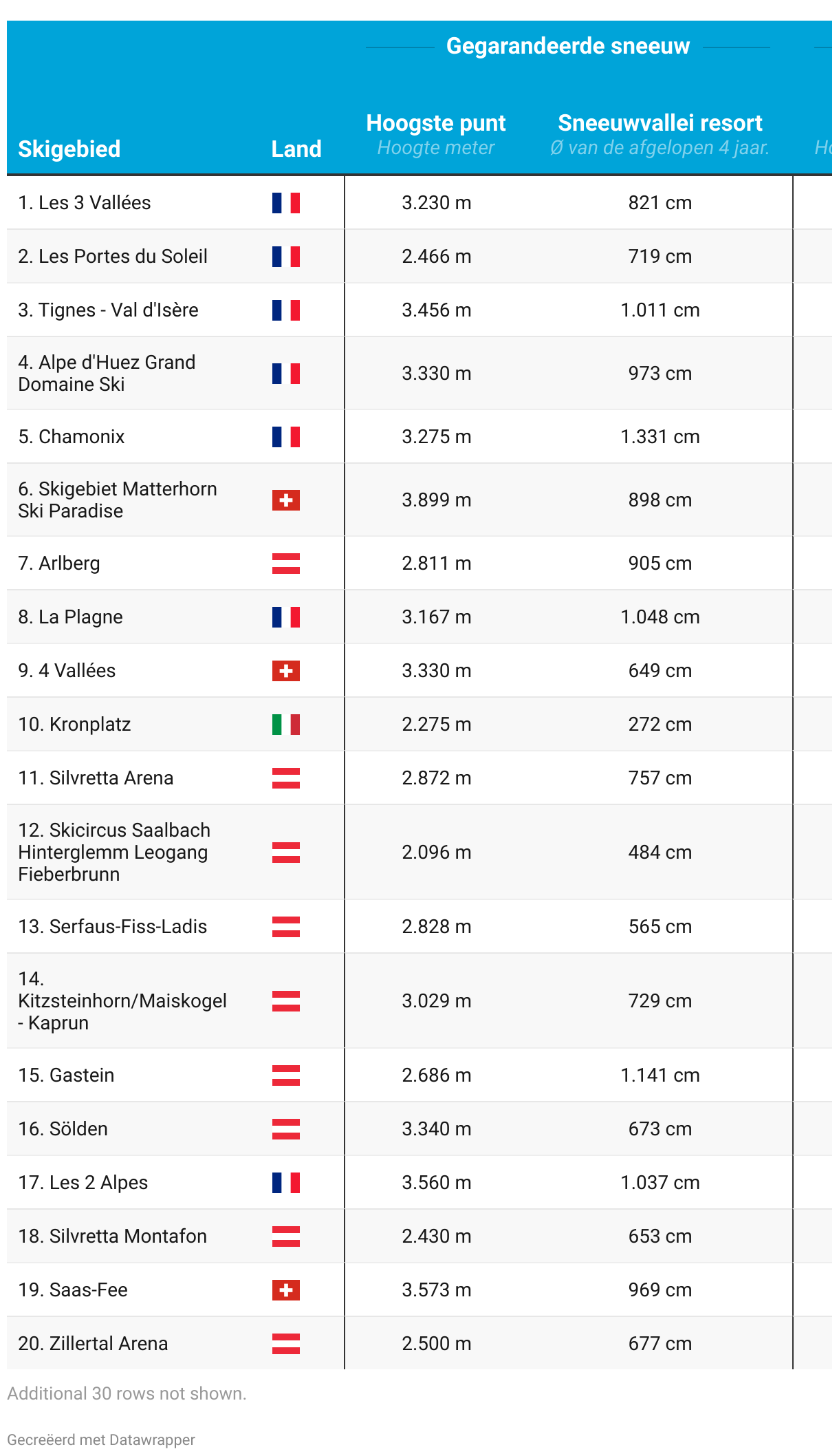
Task: Click the Additional 30 rows not shown text
Action: coord(127,1393)
